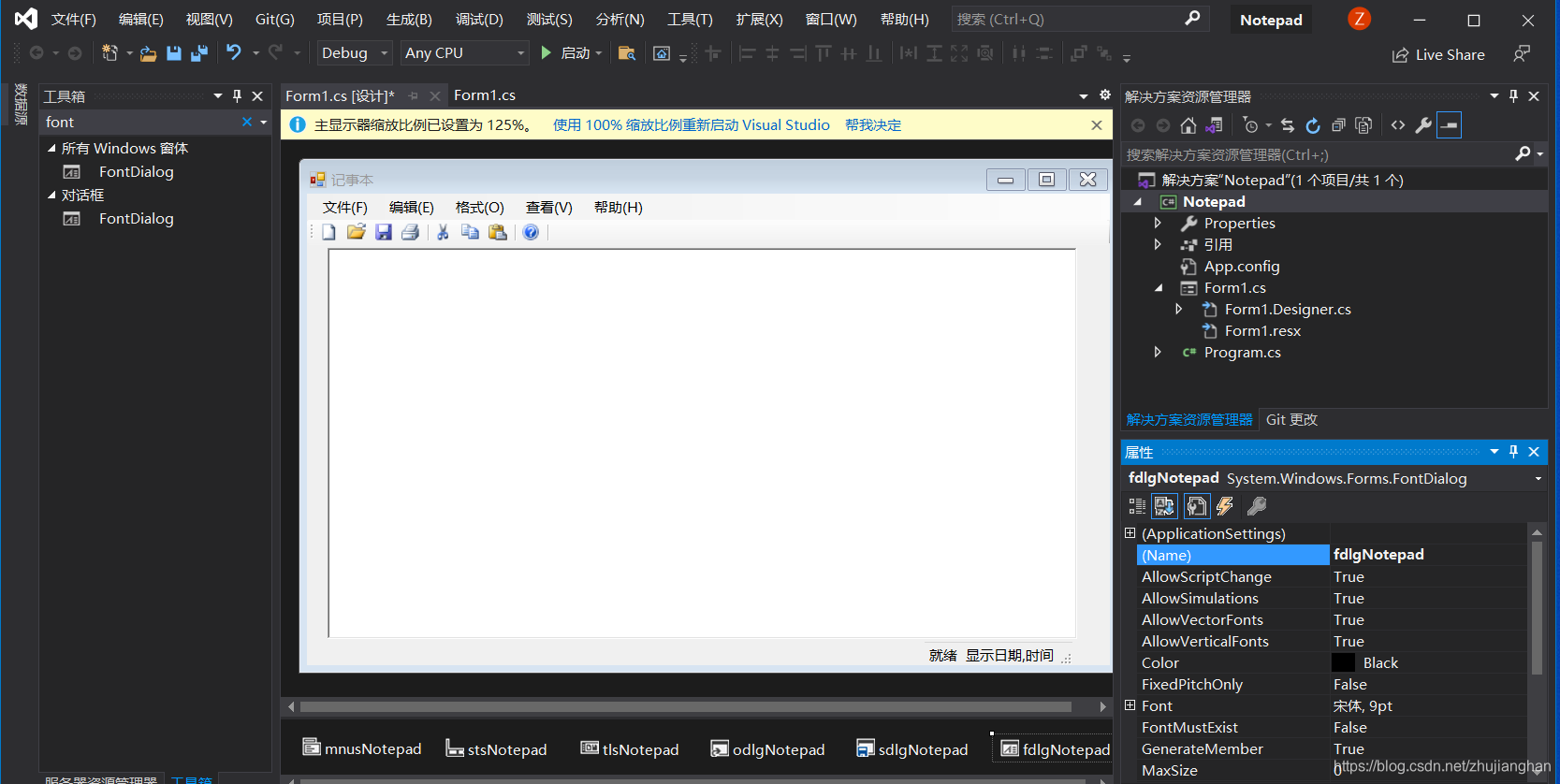Toggle Show All Files in Solution Explorer
Screen dimensions: 1560x784
pyautogui.click(x=1363, y=125)
